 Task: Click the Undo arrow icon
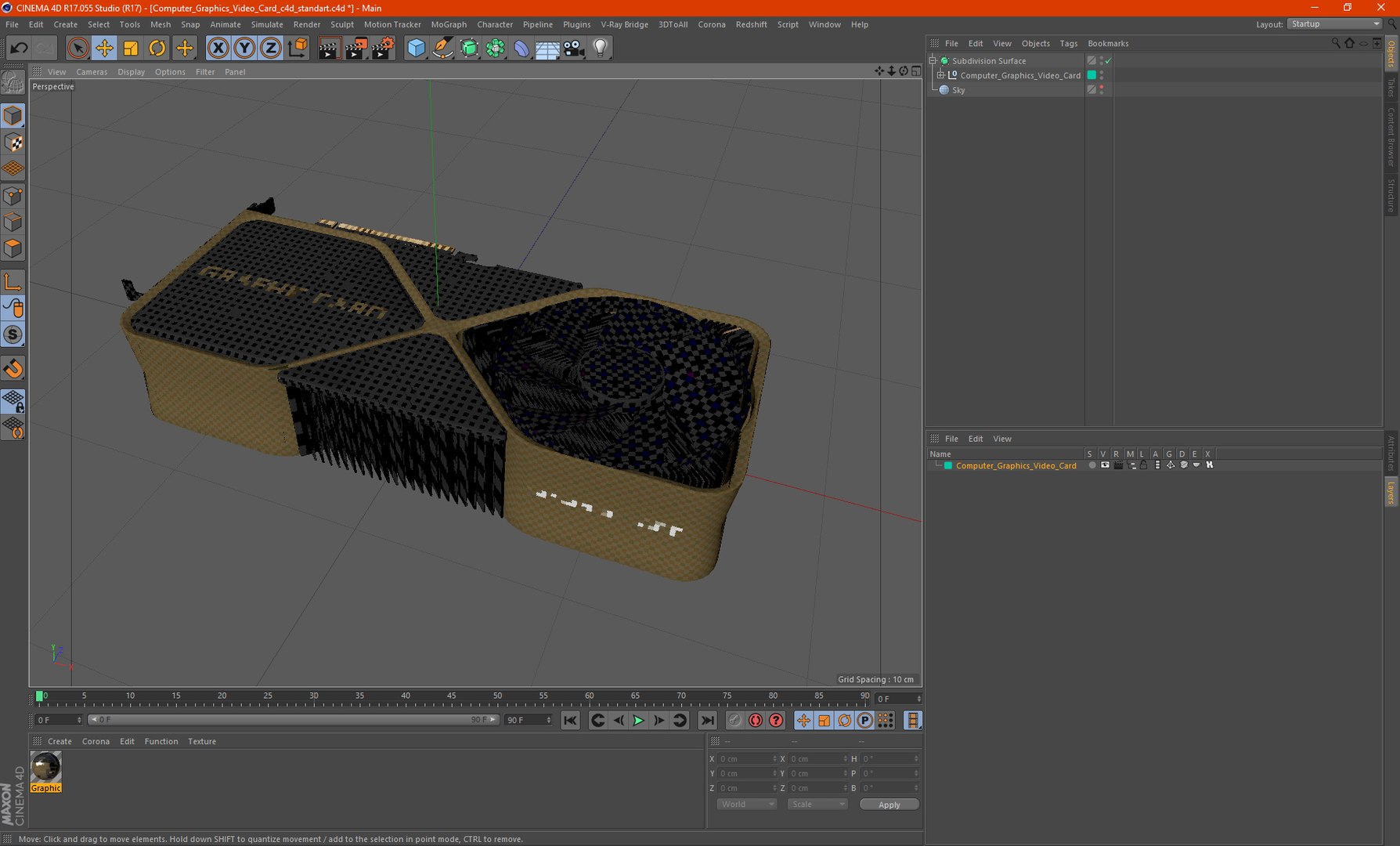click(19, 49)
